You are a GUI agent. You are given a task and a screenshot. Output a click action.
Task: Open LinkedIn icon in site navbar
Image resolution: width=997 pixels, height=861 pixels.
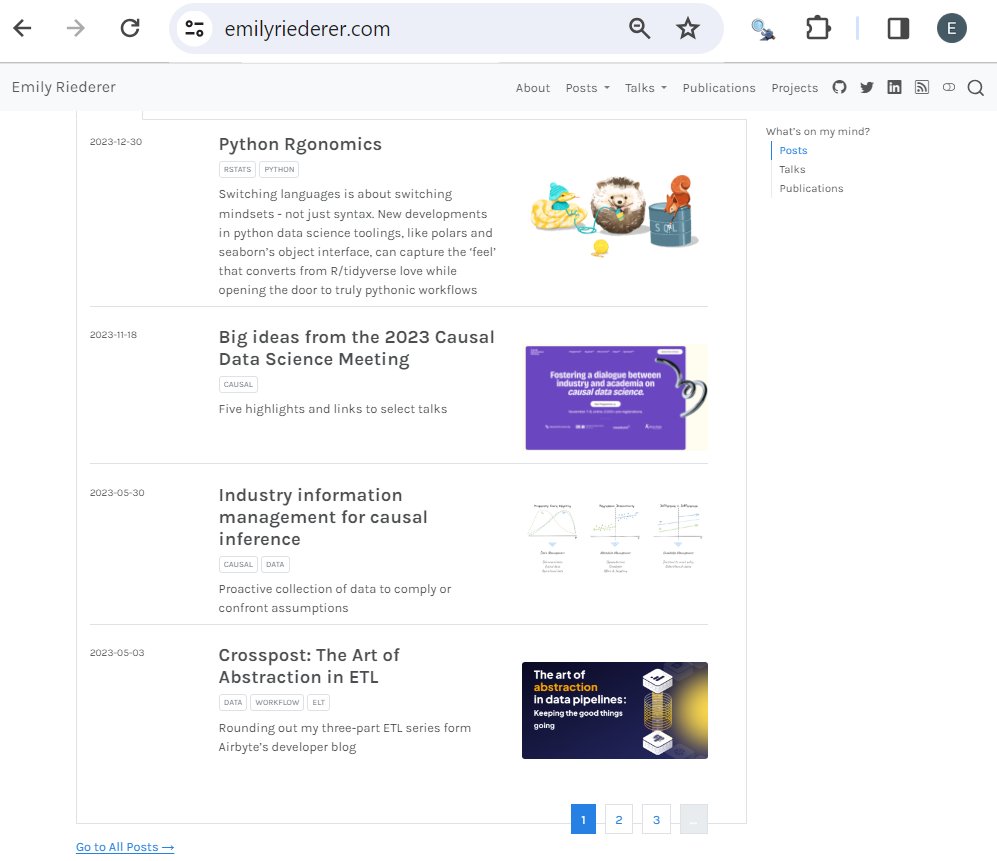(894, 88)
